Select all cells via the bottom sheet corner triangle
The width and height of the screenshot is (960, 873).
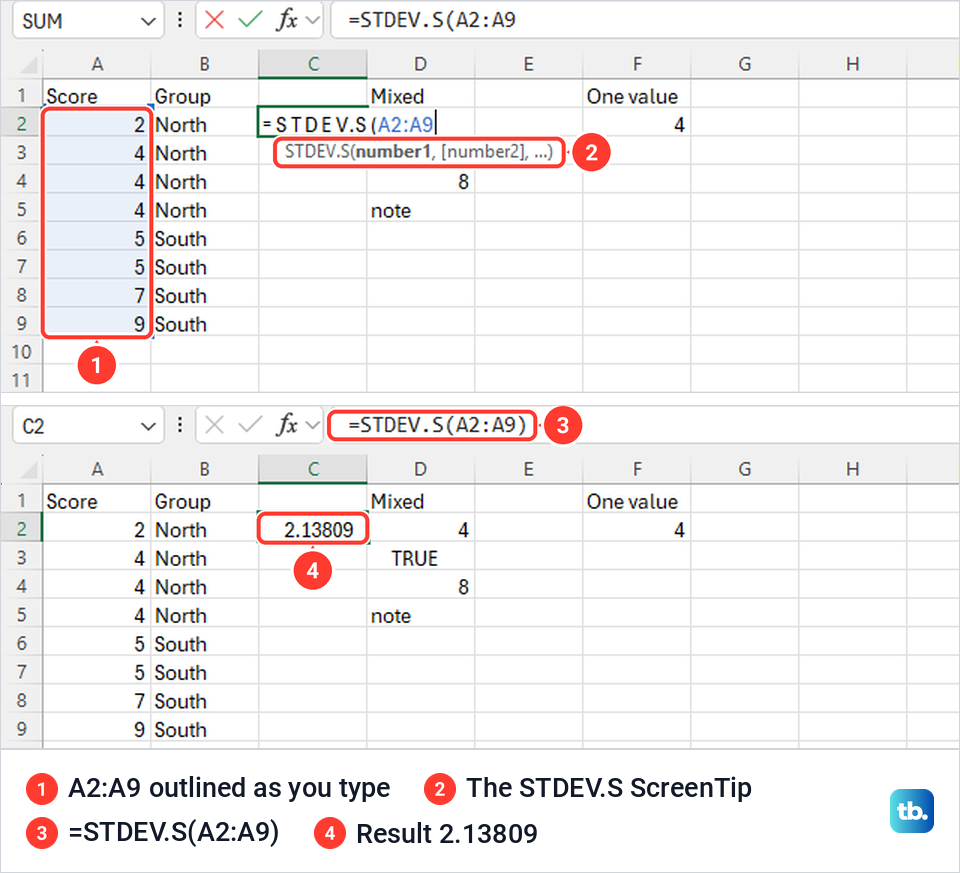coord(28,470)
